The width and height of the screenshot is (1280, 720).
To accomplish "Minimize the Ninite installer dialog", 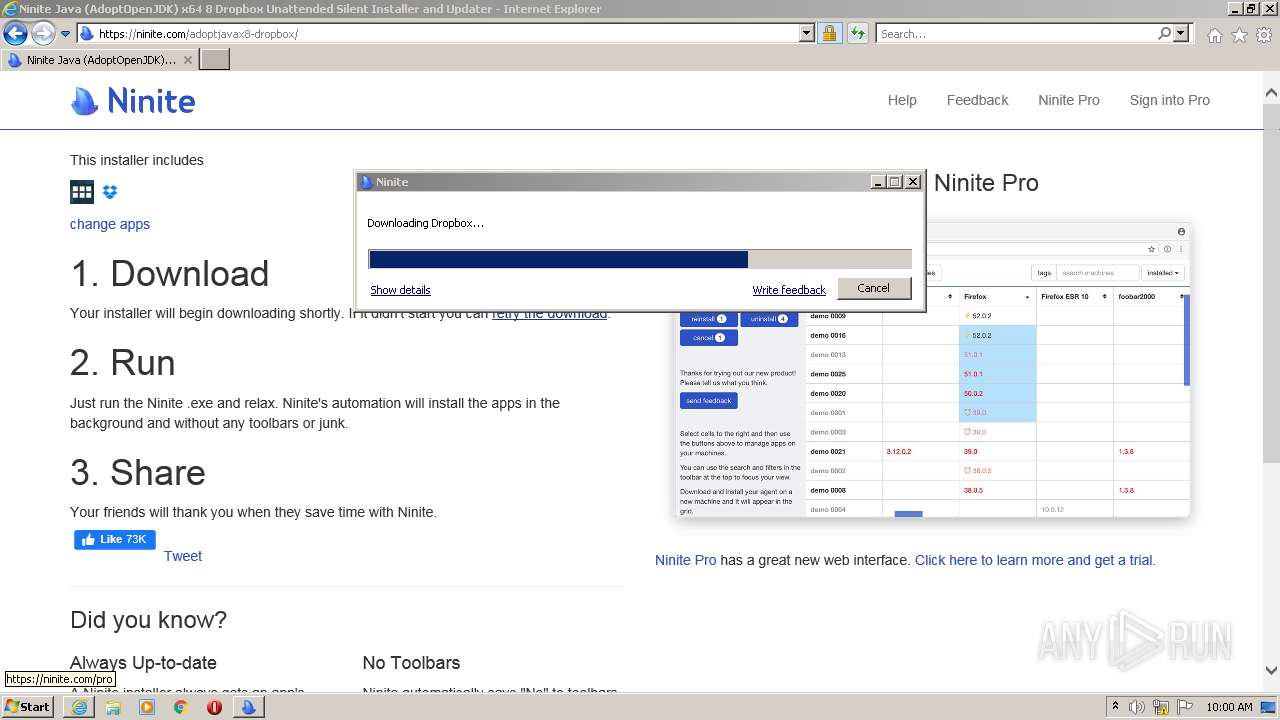I will tap(878, 182).
